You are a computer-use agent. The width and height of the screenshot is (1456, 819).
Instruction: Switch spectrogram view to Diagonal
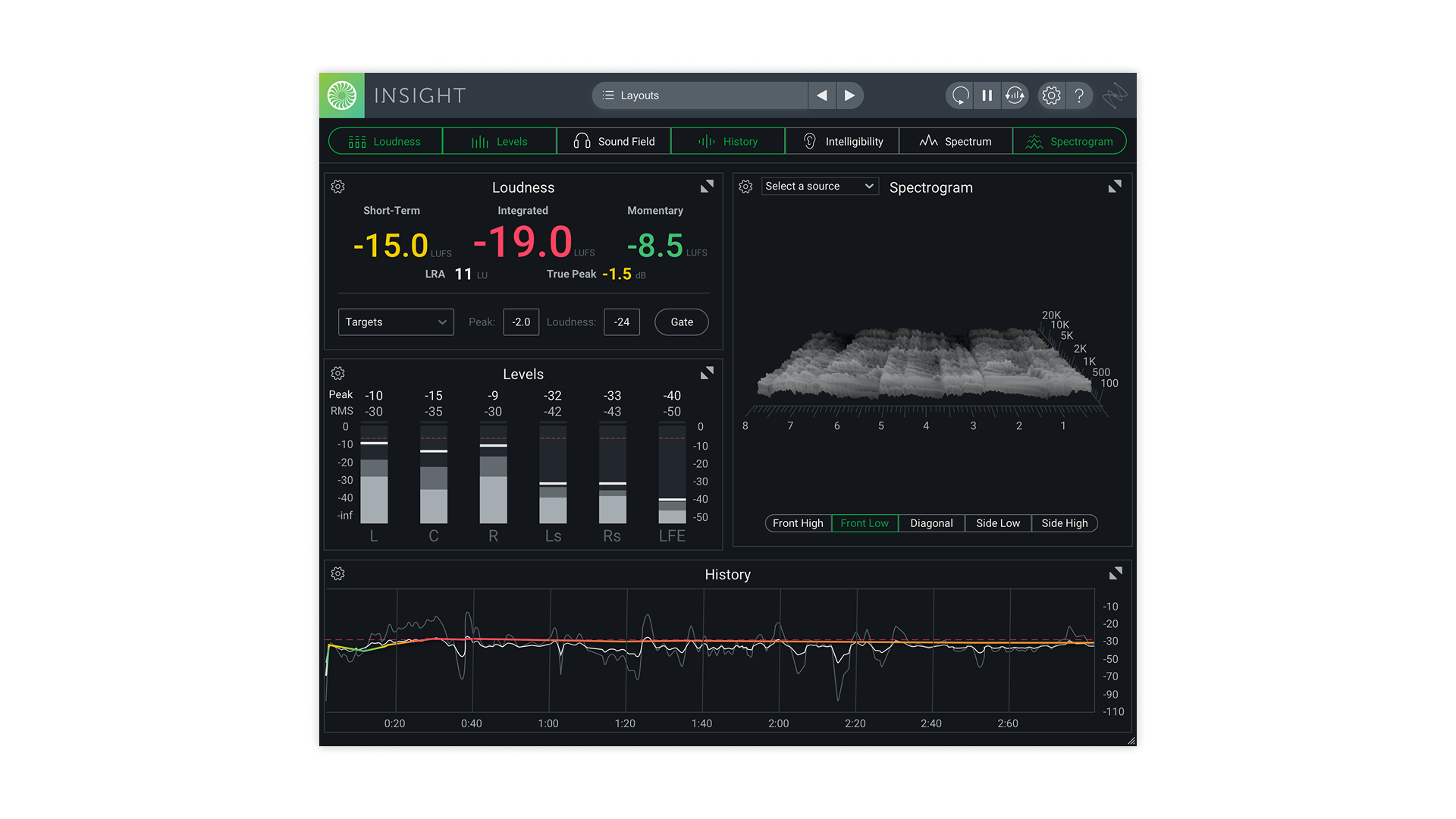tap(931, 523)
